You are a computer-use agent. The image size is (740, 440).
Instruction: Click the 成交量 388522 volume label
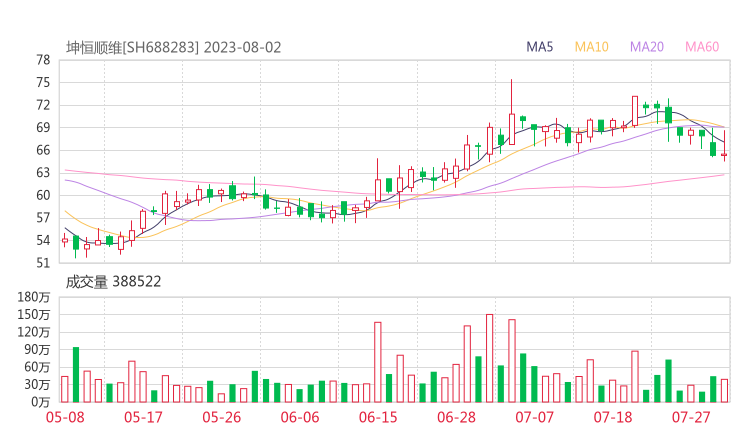[113, 282]
